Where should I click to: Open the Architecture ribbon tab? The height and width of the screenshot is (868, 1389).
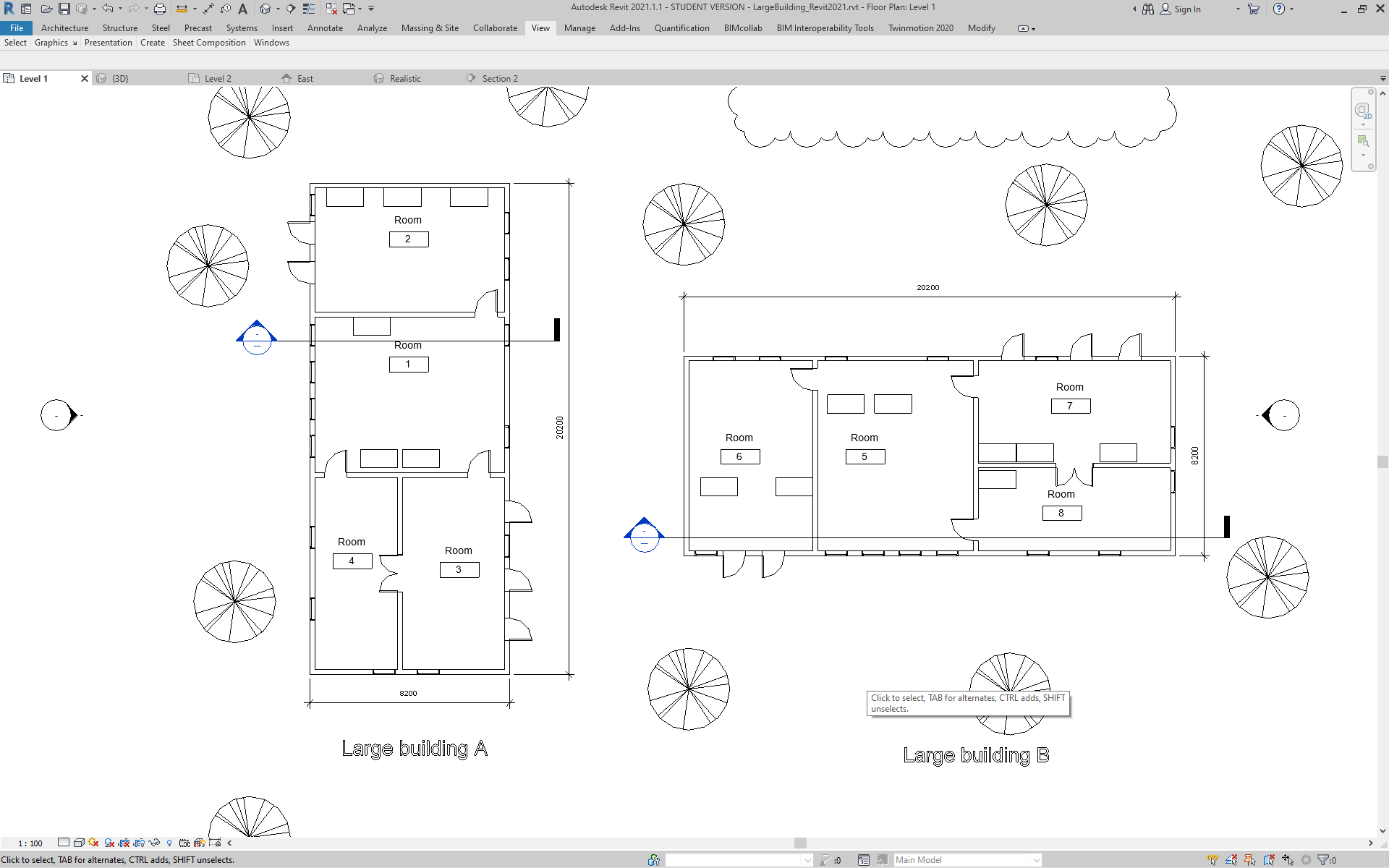tap(64, 28)
